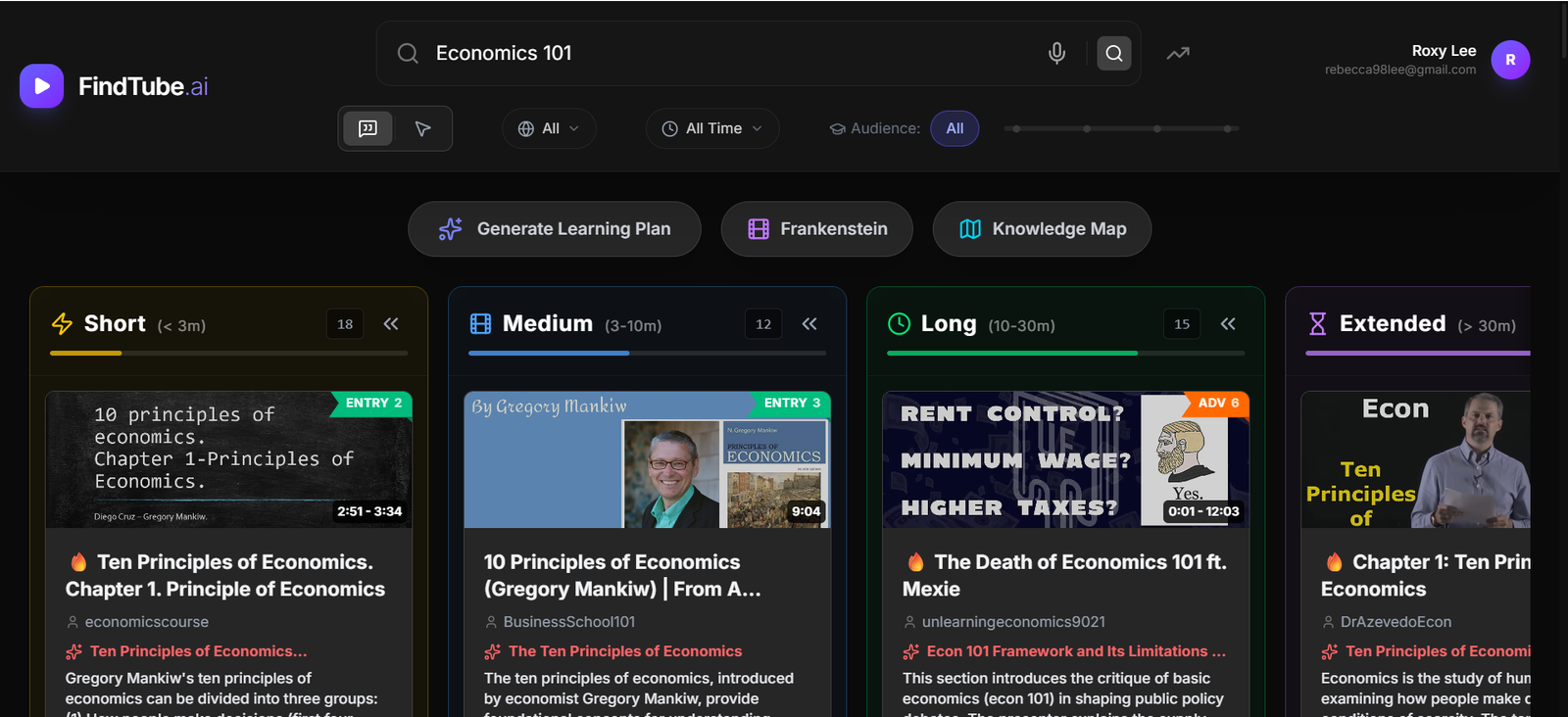Viewport: 1568px width, 717px height.
Task: Adjust the audience level slider
Action: 1122,128
